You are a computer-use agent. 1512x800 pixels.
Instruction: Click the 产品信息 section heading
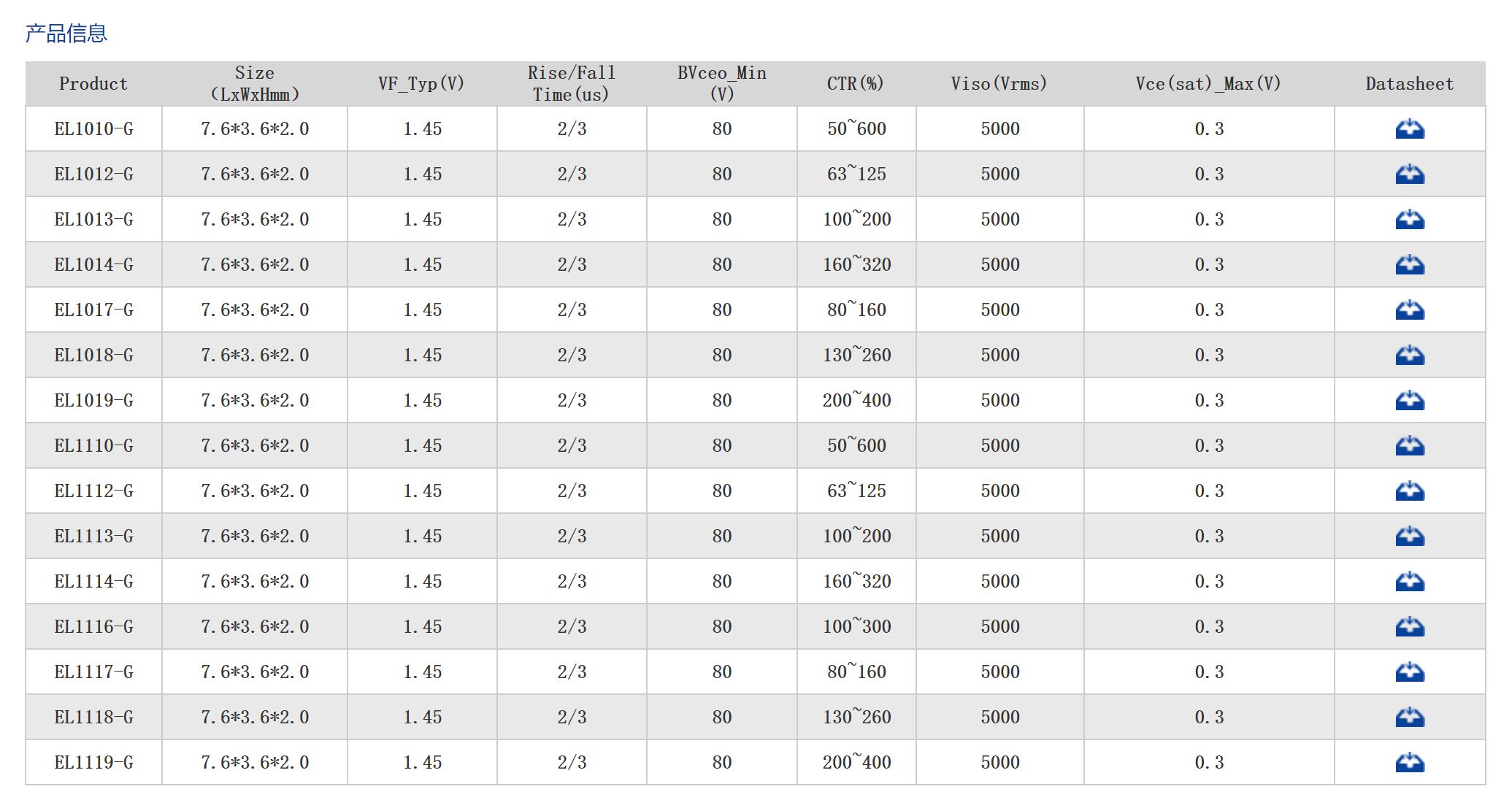pos(66,33)
